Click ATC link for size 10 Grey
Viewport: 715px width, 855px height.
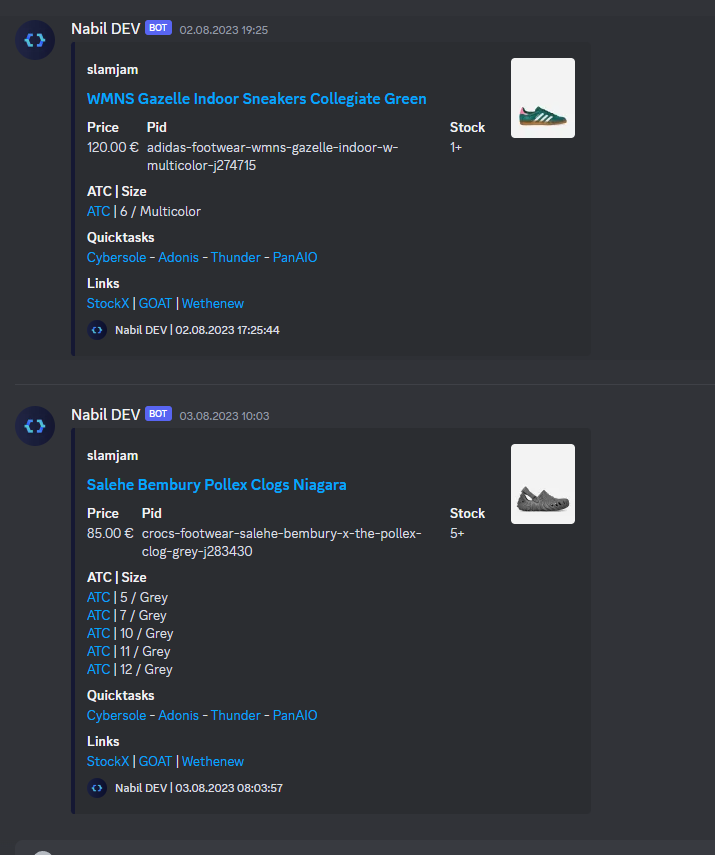(98, 634)
